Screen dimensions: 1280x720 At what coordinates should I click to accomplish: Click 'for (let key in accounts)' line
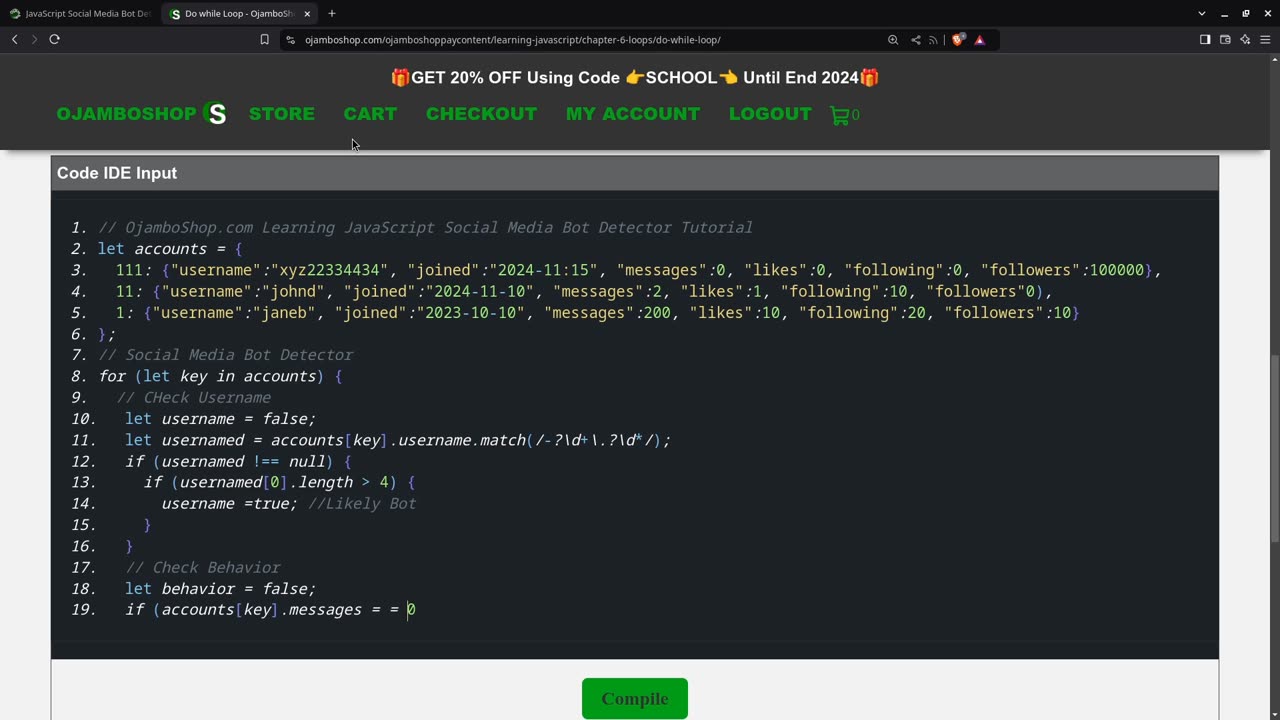220,376
